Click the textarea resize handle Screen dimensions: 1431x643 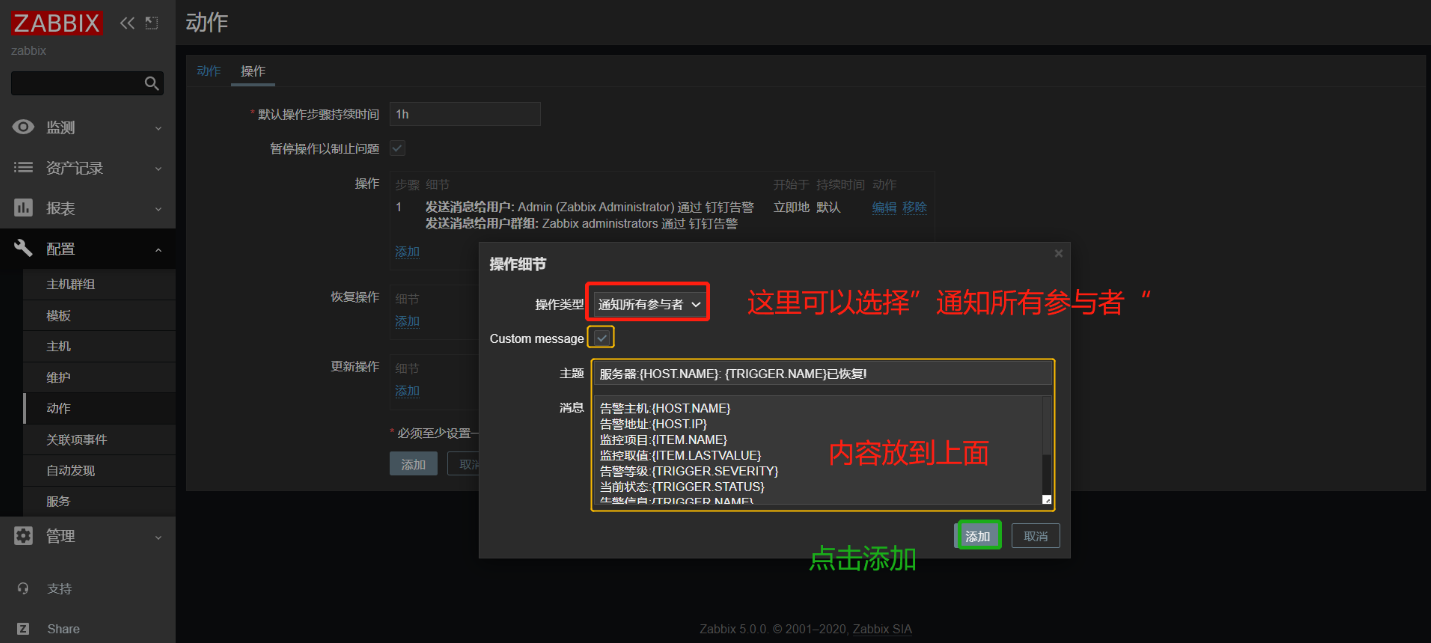click(x=1047, y=499)
